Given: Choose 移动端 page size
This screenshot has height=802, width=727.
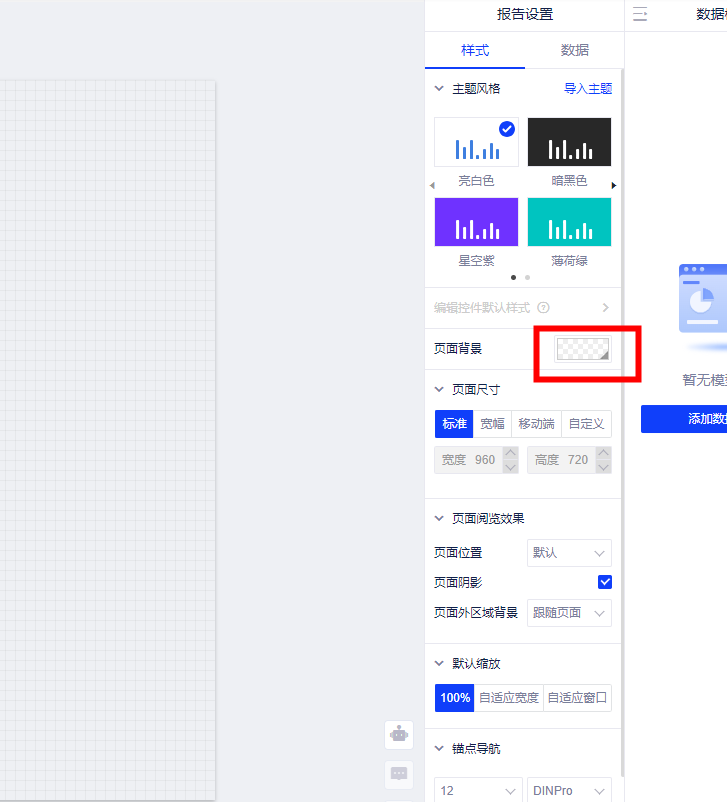Looking at the screenshot, I should point(536,424).
